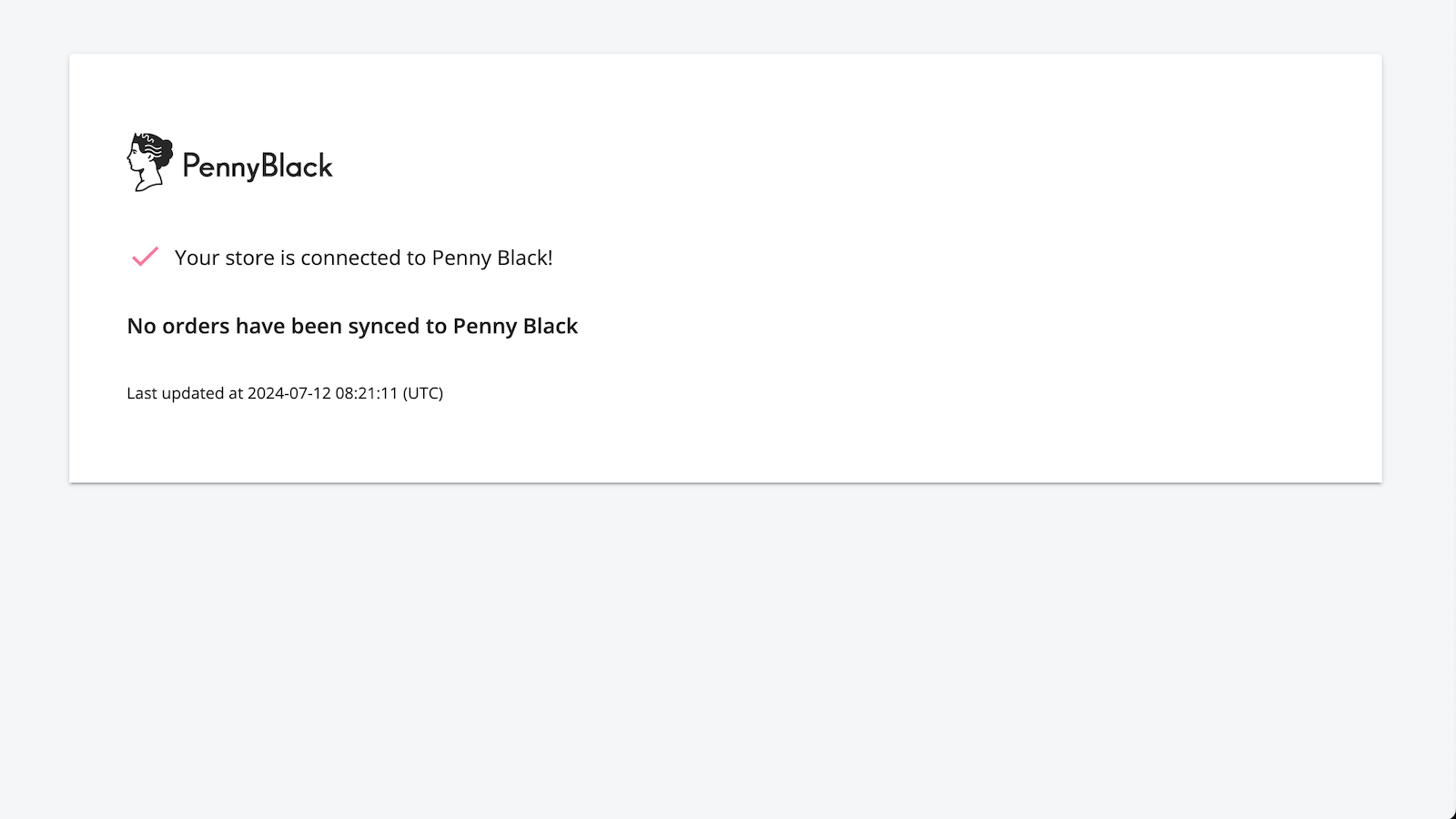
Task: Click the "No orders have been synced" heading
Action: (x=352, y=326)
